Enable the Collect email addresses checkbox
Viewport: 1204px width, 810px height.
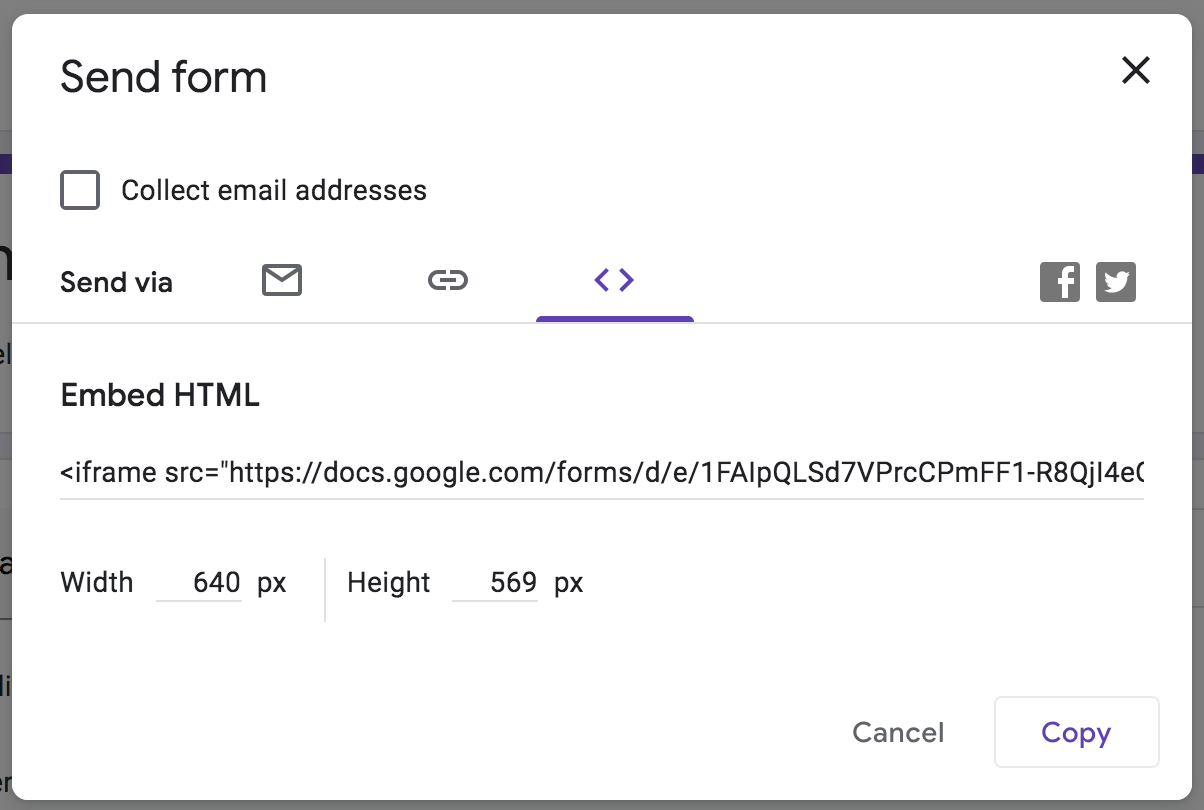80,190
